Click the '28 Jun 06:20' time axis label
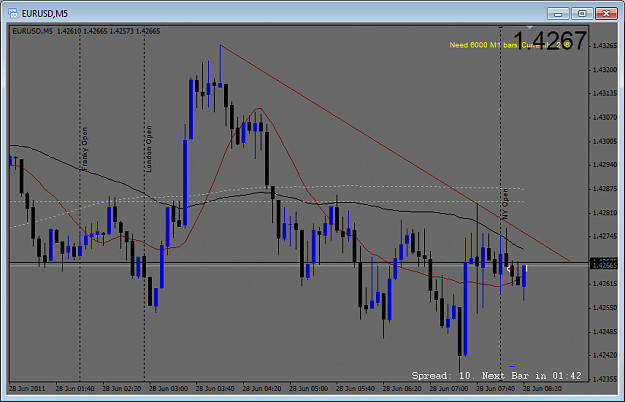Image resolution: width=625 pixels, height=402 pixels. coord(402,388)
